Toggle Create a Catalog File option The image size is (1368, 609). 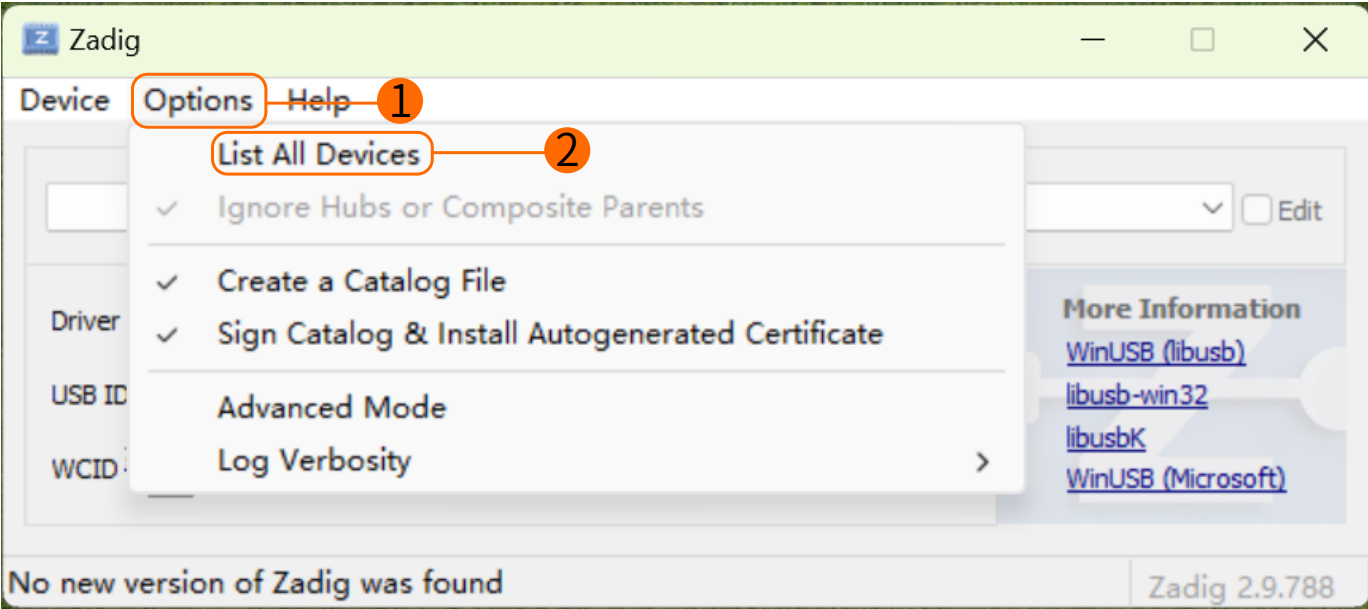click(361, 282)
